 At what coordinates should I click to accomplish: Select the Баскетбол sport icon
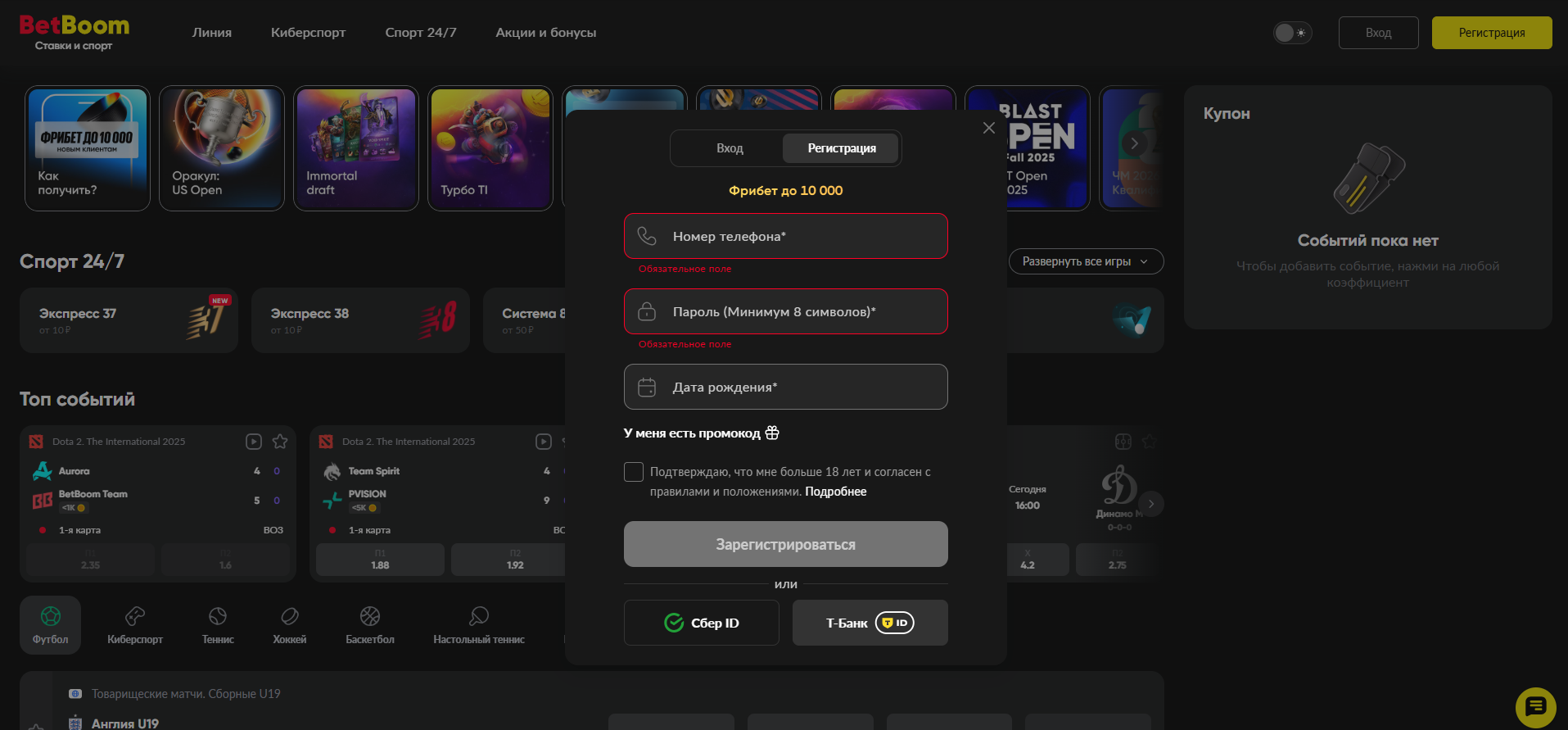[x=370, y=625]
